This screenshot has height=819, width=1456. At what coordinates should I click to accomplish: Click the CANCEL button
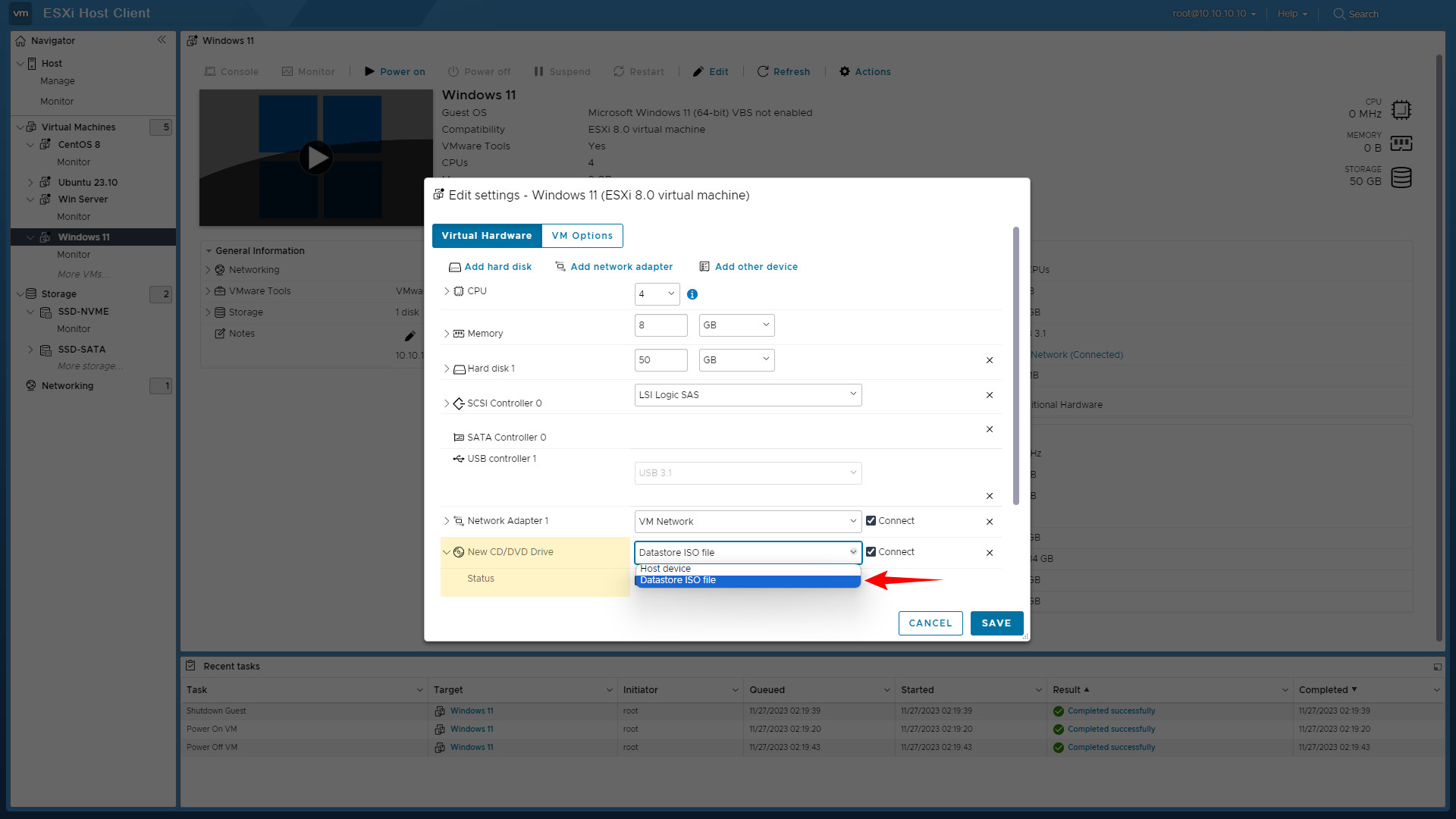[930, 623]
